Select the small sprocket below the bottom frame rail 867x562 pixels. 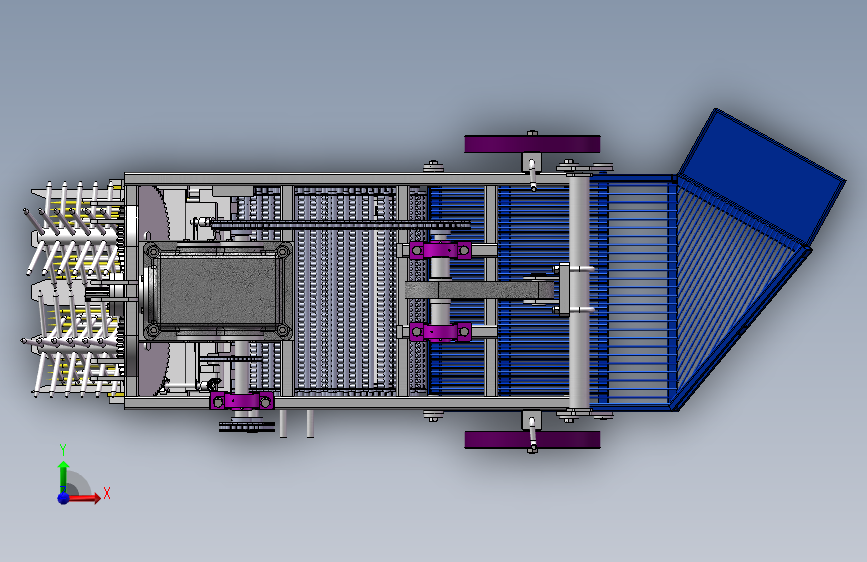coord(247,426)
